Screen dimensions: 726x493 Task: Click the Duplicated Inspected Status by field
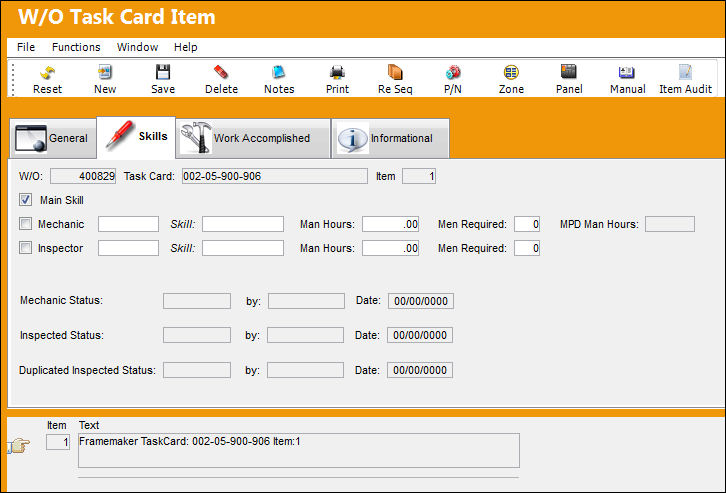pyautogui.click(x=306, y=370)
